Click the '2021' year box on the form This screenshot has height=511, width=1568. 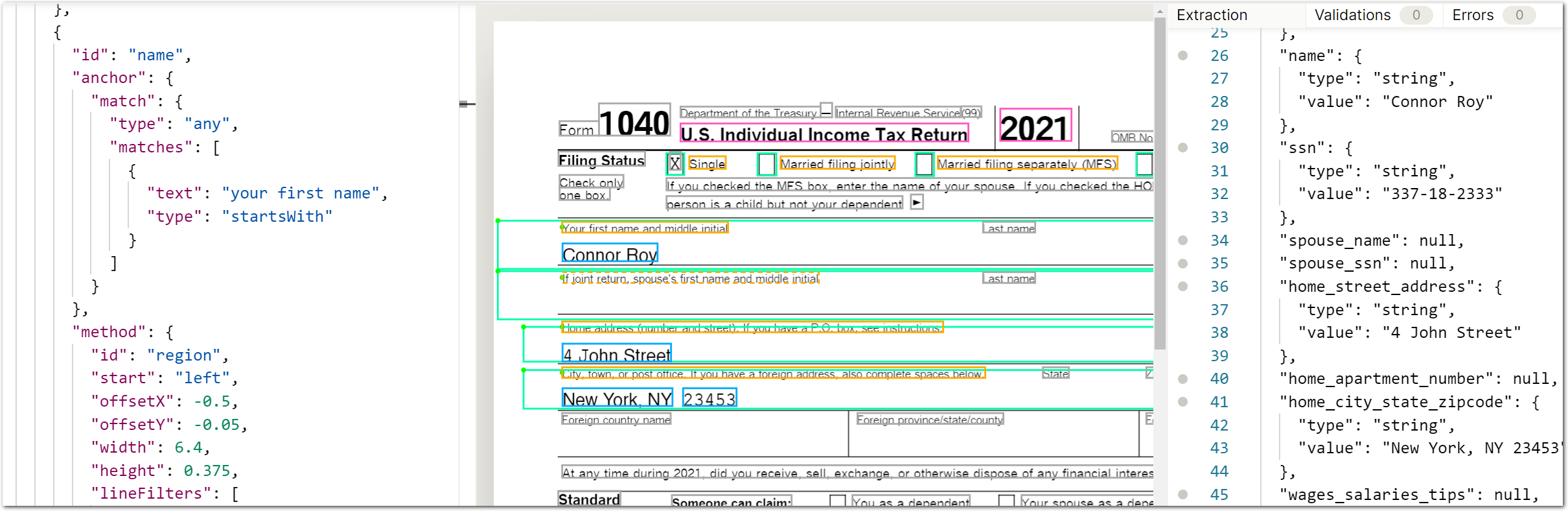(x=1035, y=125)
